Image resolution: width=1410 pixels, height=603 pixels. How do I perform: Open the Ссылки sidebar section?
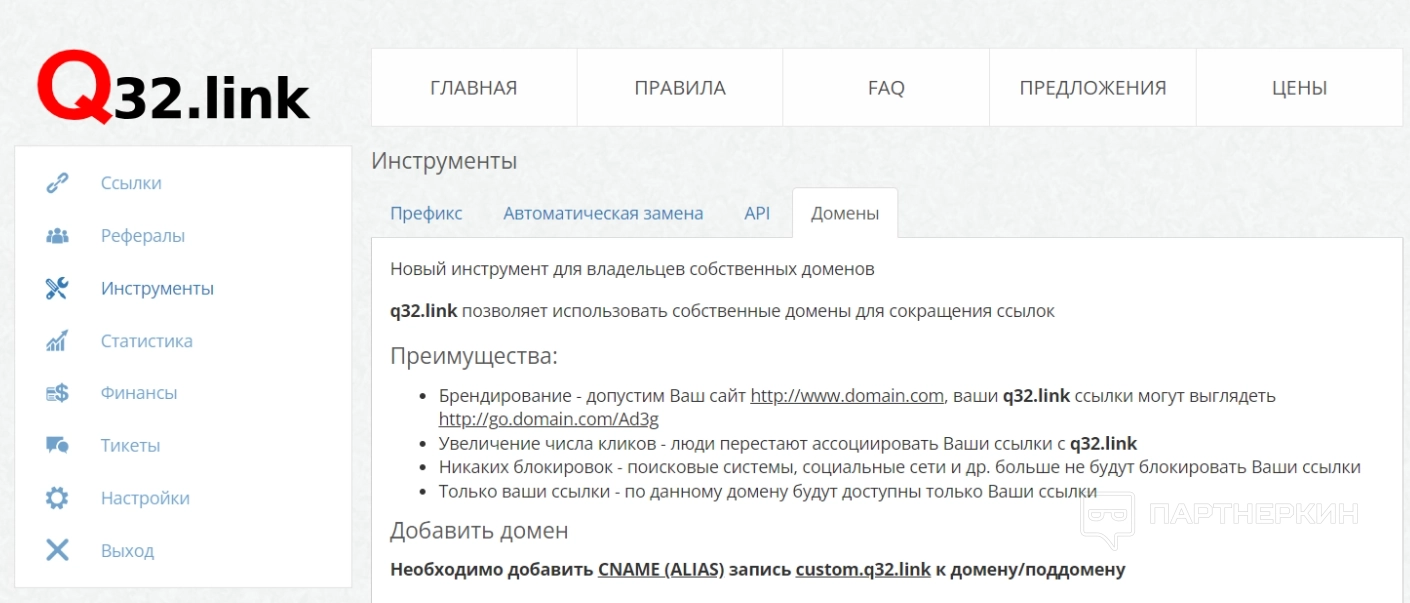[x=131, y=183]
